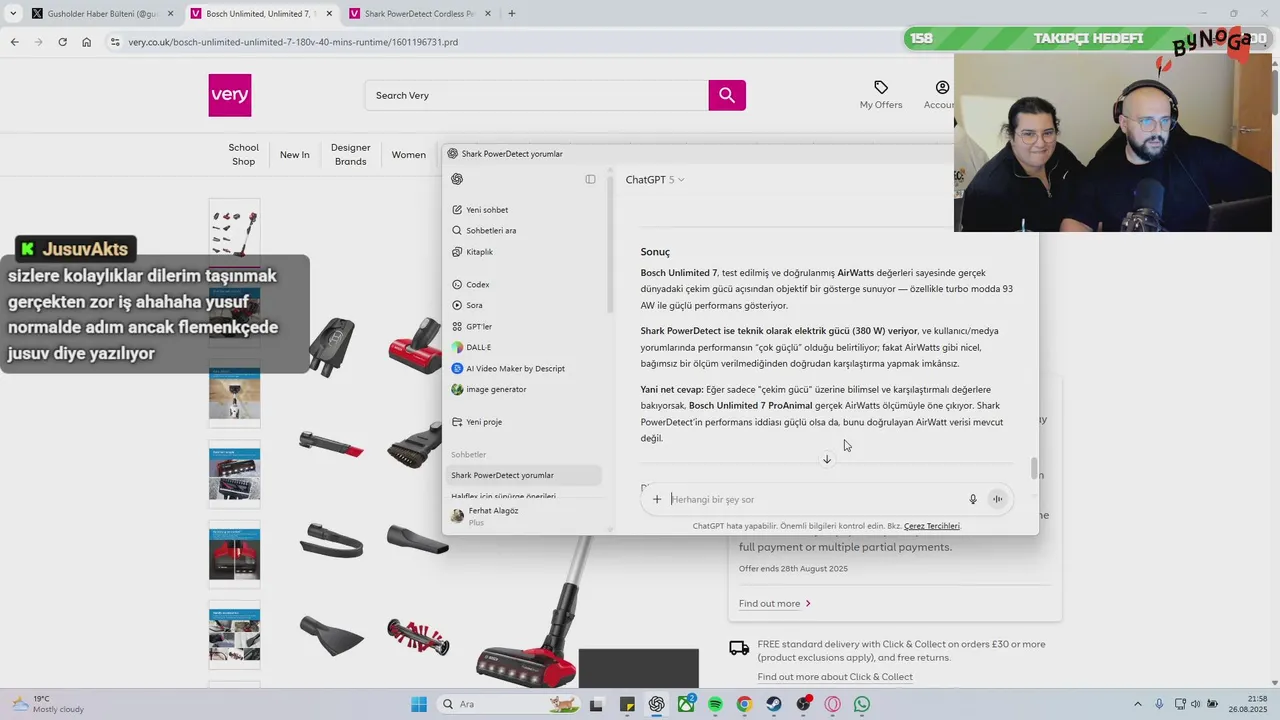The height and width of the screenshot is (720, 1280).
Task: Open OBS Studio from the taskbar
Action: (803, 704)
